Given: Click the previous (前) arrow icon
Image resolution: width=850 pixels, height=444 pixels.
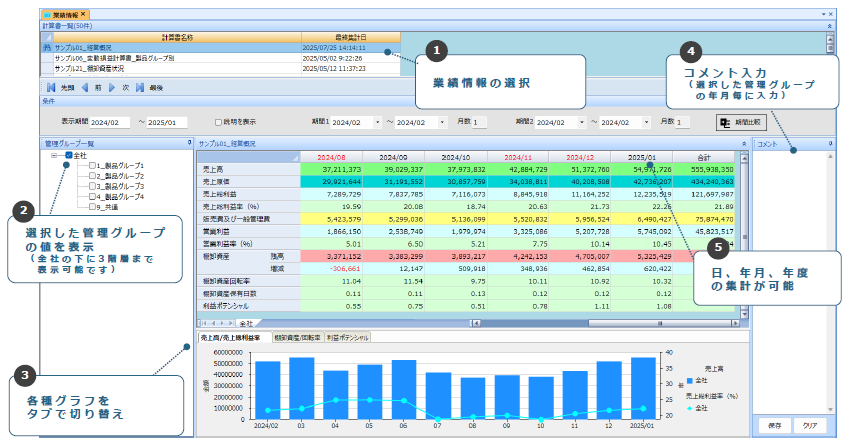Looking at the screenshot, I should pyautogui.click(x=85, y=88).
